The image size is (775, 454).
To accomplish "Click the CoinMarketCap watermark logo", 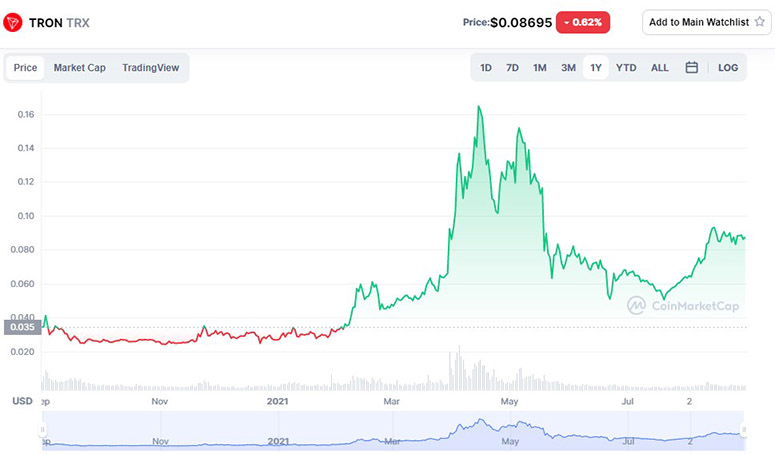I will tap(683, 306).
